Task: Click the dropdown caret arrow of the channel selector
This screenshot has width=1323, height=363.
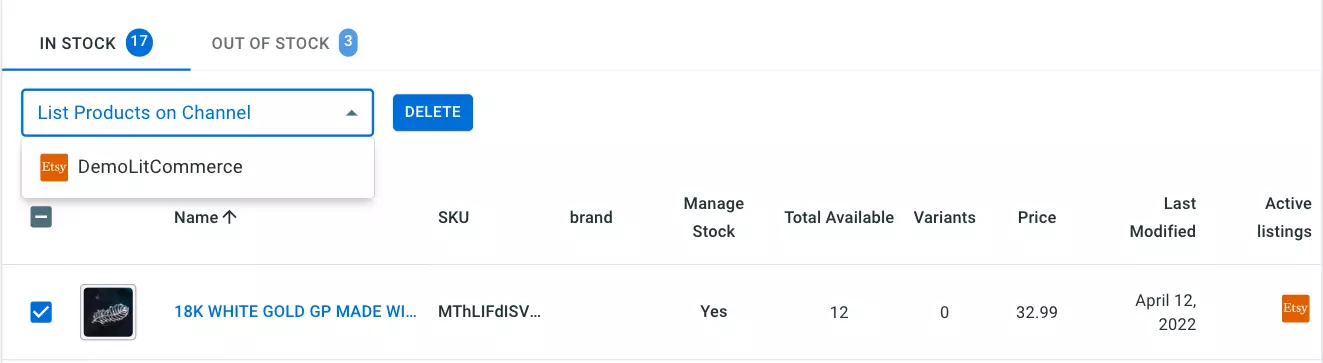Action: 351,113
